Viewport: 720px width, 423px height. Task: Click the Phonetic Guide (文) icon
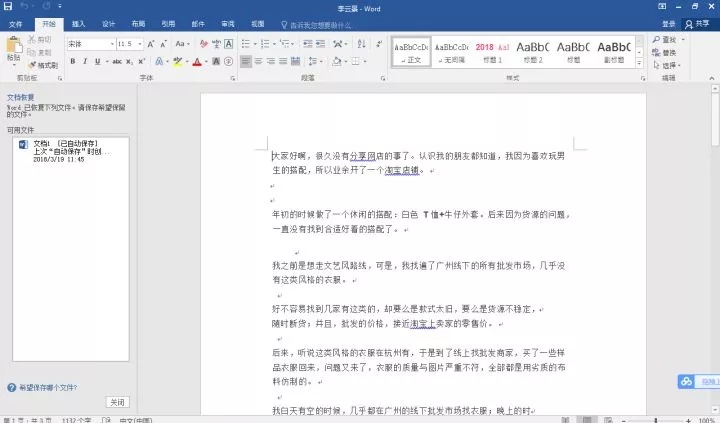[216, 44]
